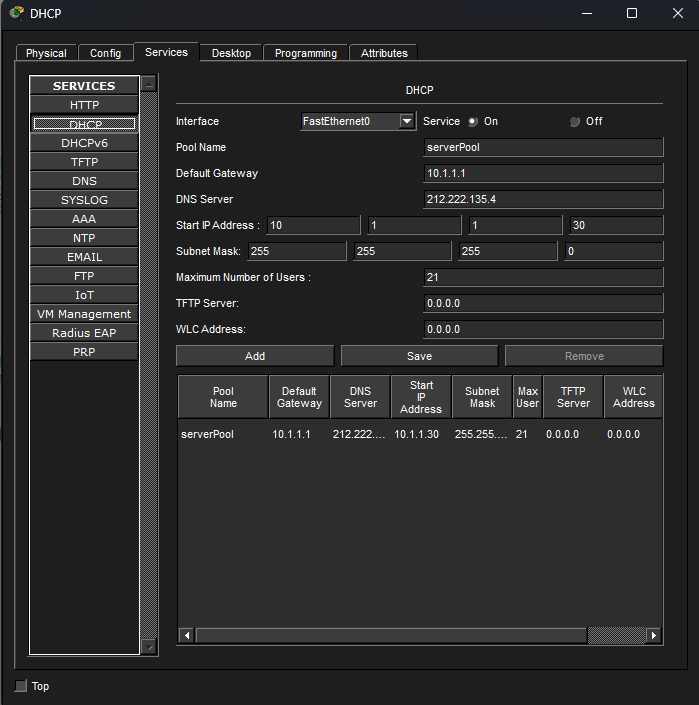The image size is (699, 705).
Task: Click the TFTP Server column header
Action: tap(573, 397)
